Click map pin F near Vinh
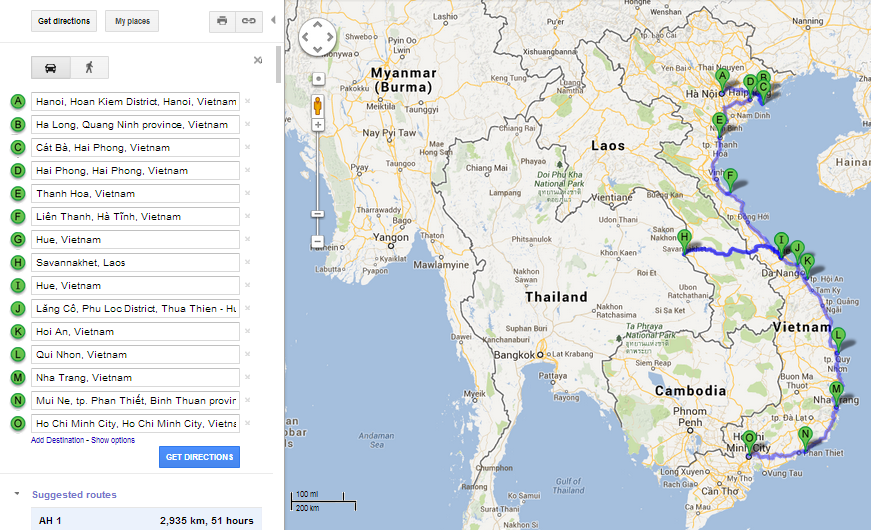871x530 pixels. point(730,181)
